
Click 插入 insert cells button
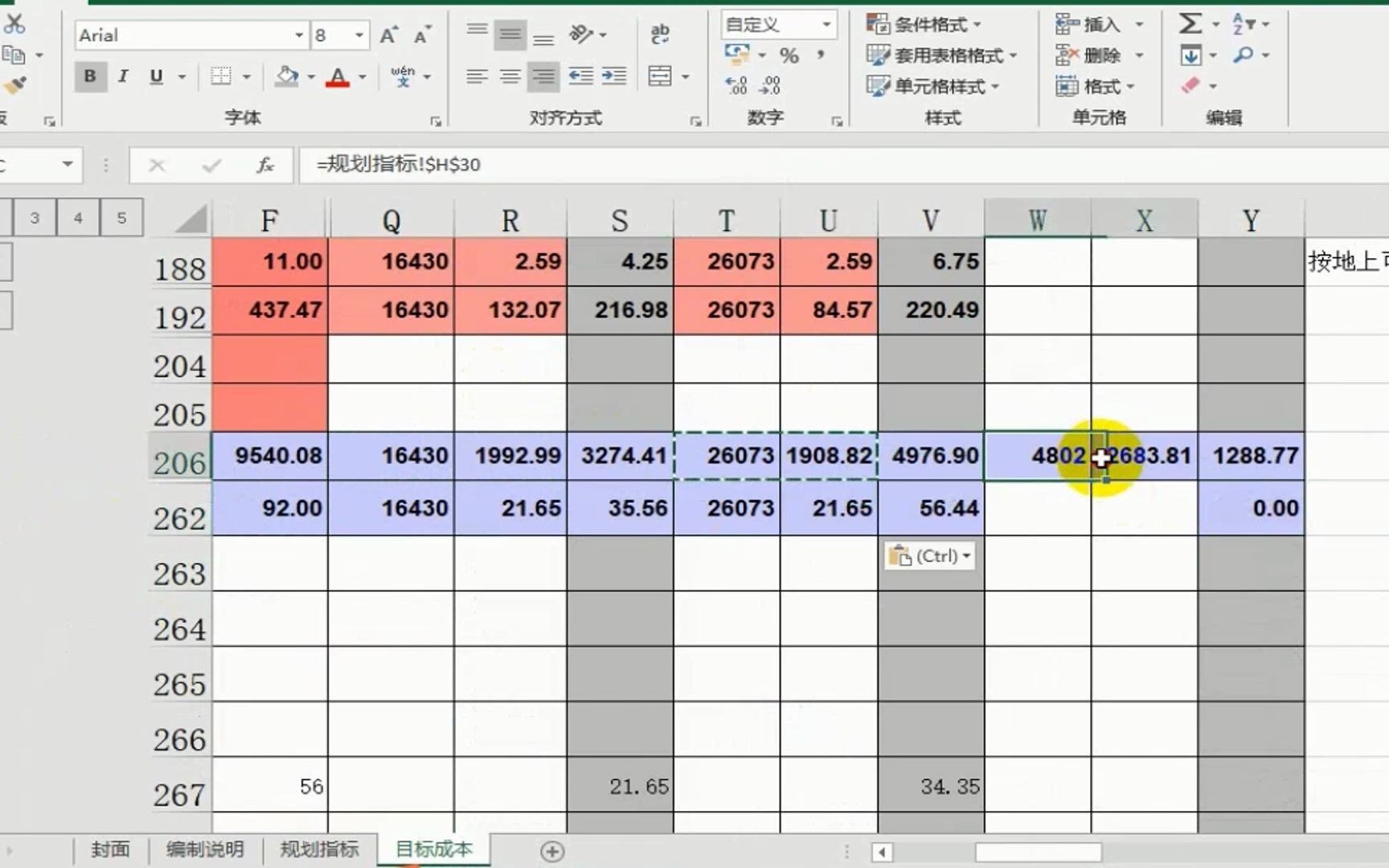point(1088,24)
